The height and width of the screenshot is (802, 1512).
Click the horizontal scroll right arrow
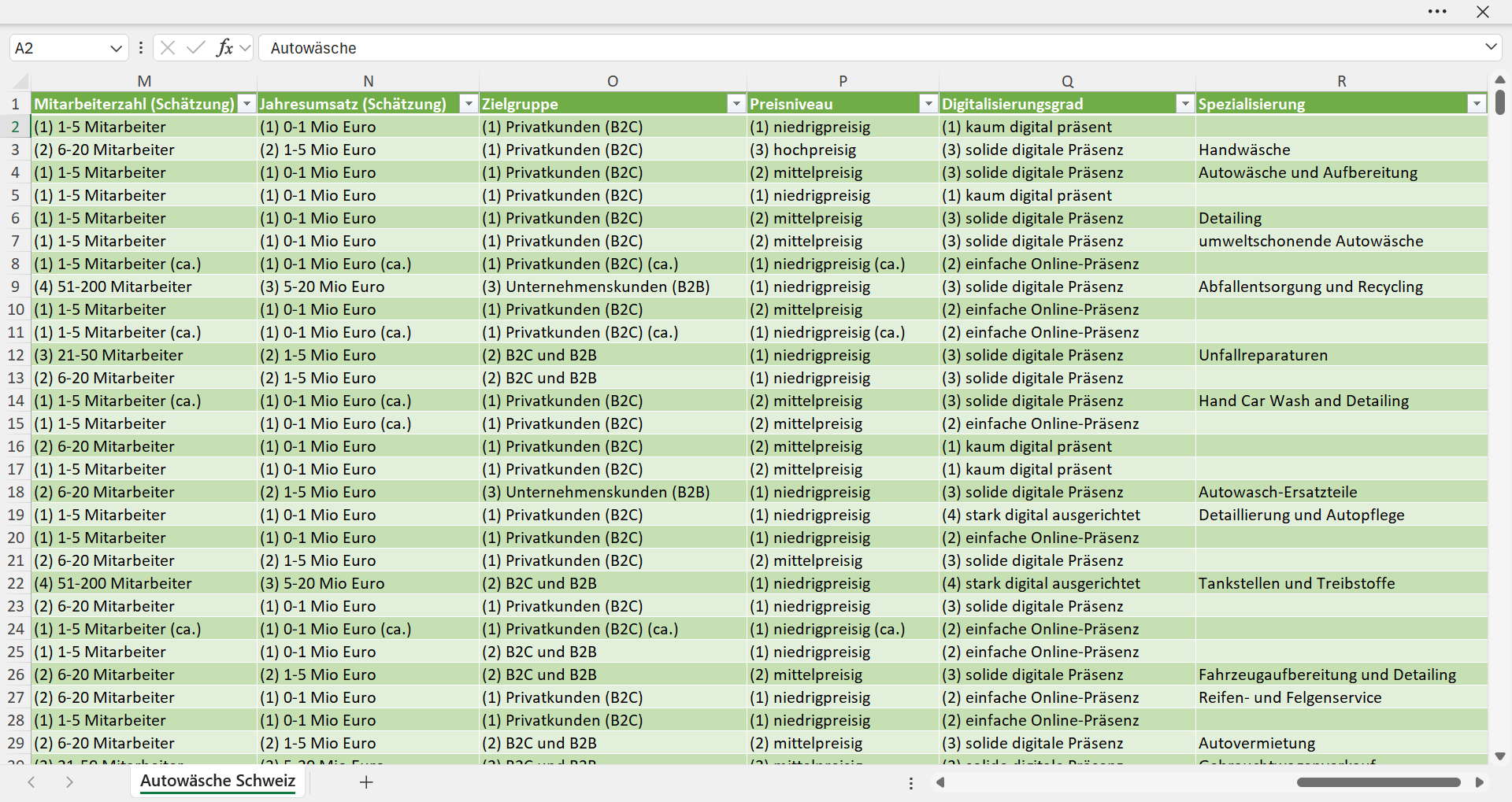[x=1480, y=782]
